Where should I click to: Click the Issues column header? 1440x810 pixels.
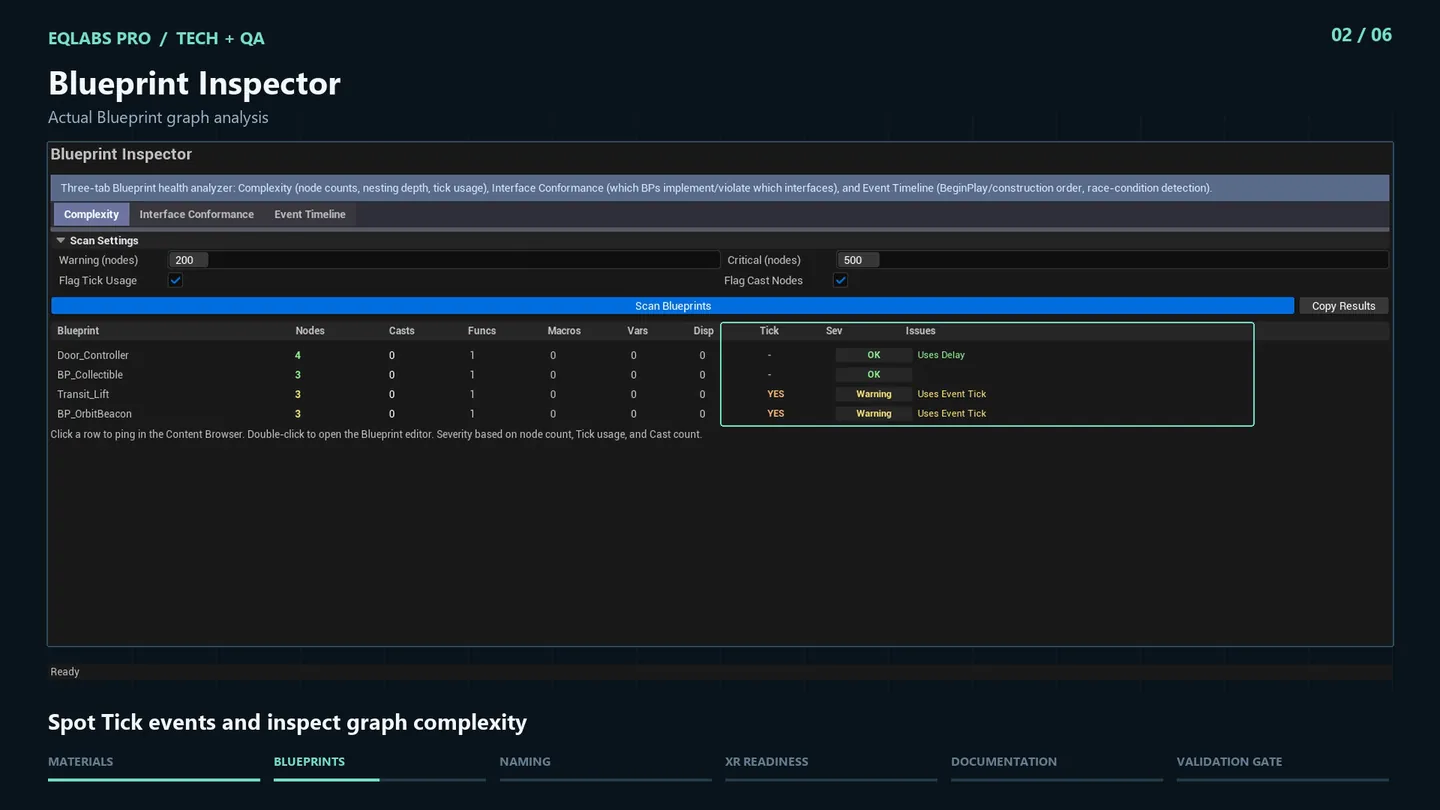(921, 331)
